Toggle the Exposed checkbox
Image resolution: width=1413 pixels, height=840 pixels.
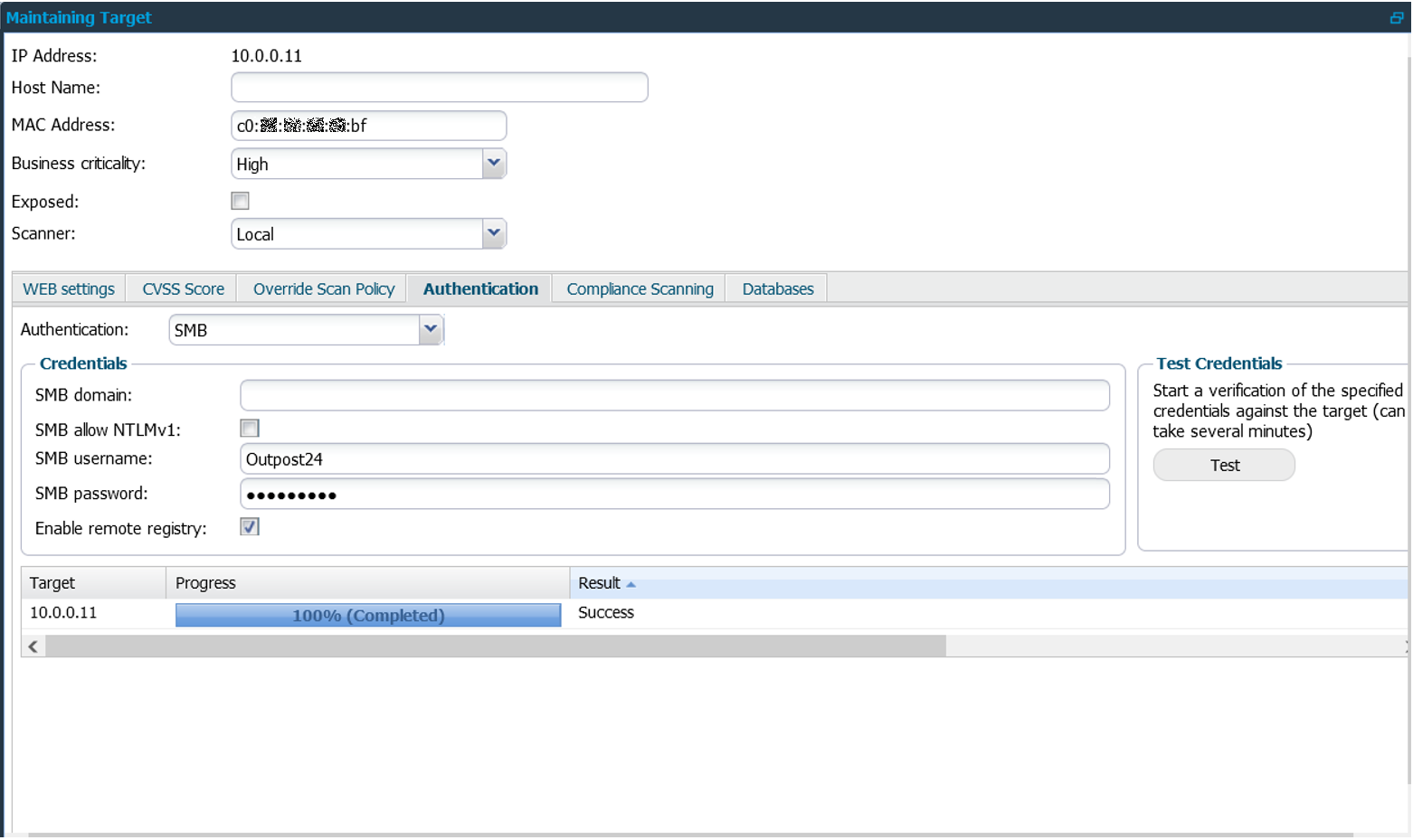[240, 201]
